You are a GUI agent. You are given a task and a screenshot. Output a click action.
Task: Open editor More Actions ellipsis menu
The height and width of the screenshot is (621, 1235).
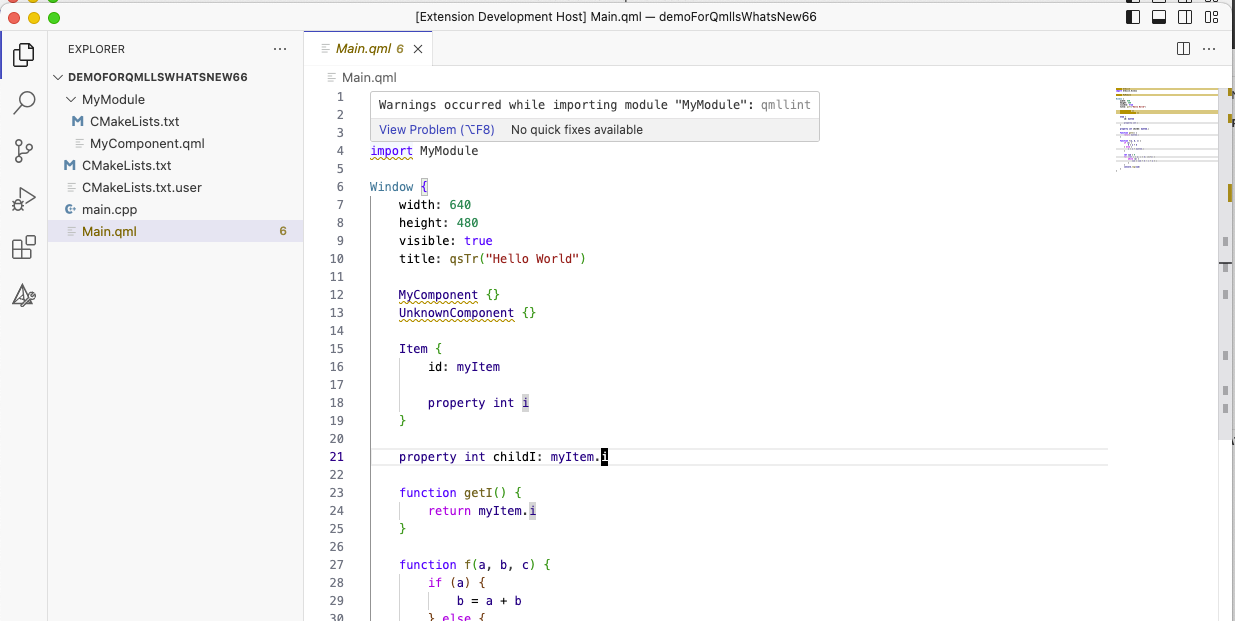[x=1209, y=48]
